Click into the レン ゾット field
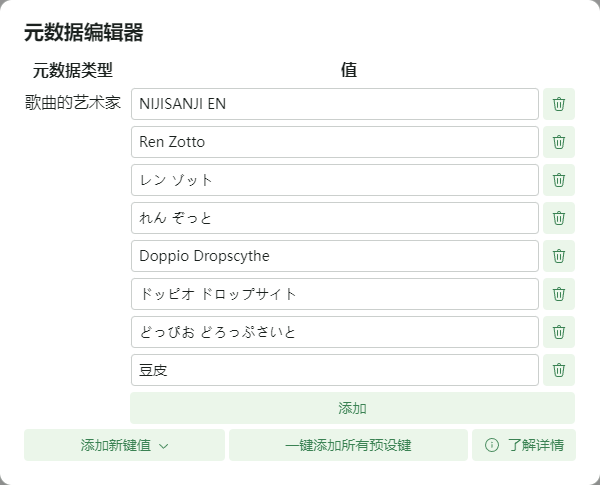 click(334, 180)
